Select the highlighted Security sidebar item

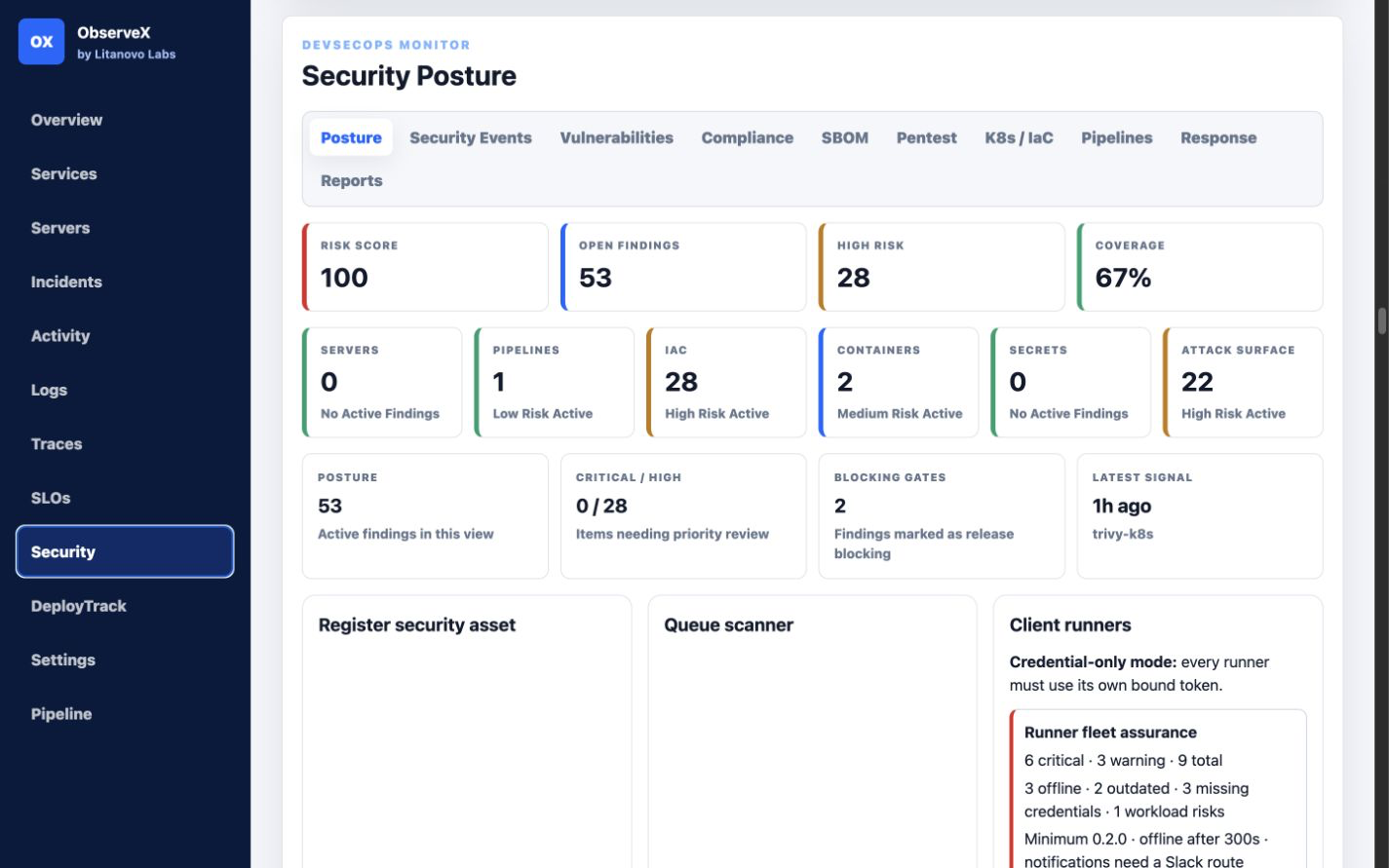point(125,551)
